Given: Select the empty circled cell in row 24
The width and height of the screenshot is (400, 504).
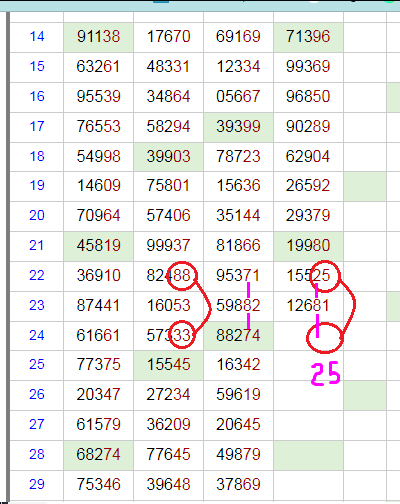Looking at the screenshot, I should pos(308,336).
